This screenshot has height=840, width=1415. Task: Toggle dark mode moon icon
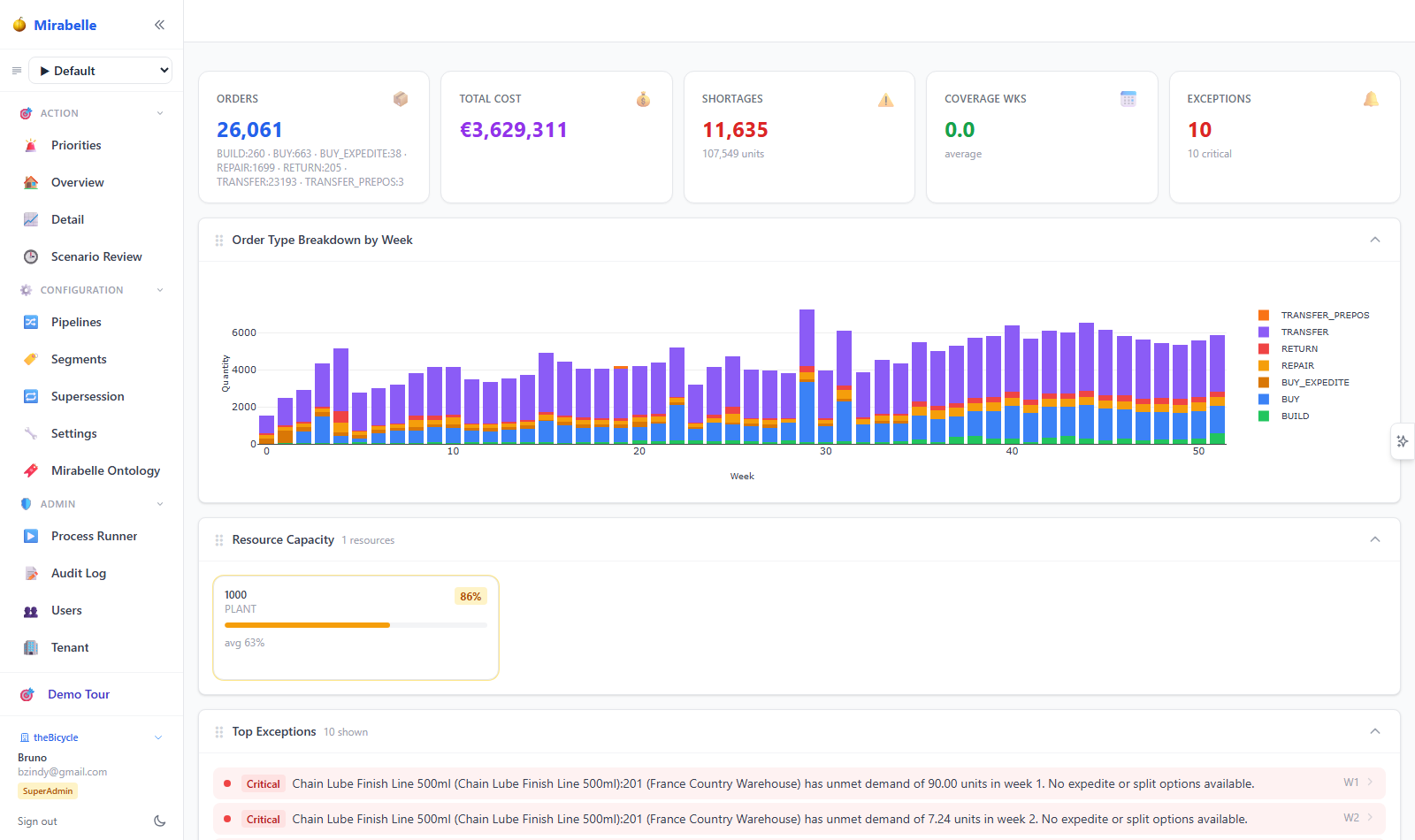(x=160, y=821)
